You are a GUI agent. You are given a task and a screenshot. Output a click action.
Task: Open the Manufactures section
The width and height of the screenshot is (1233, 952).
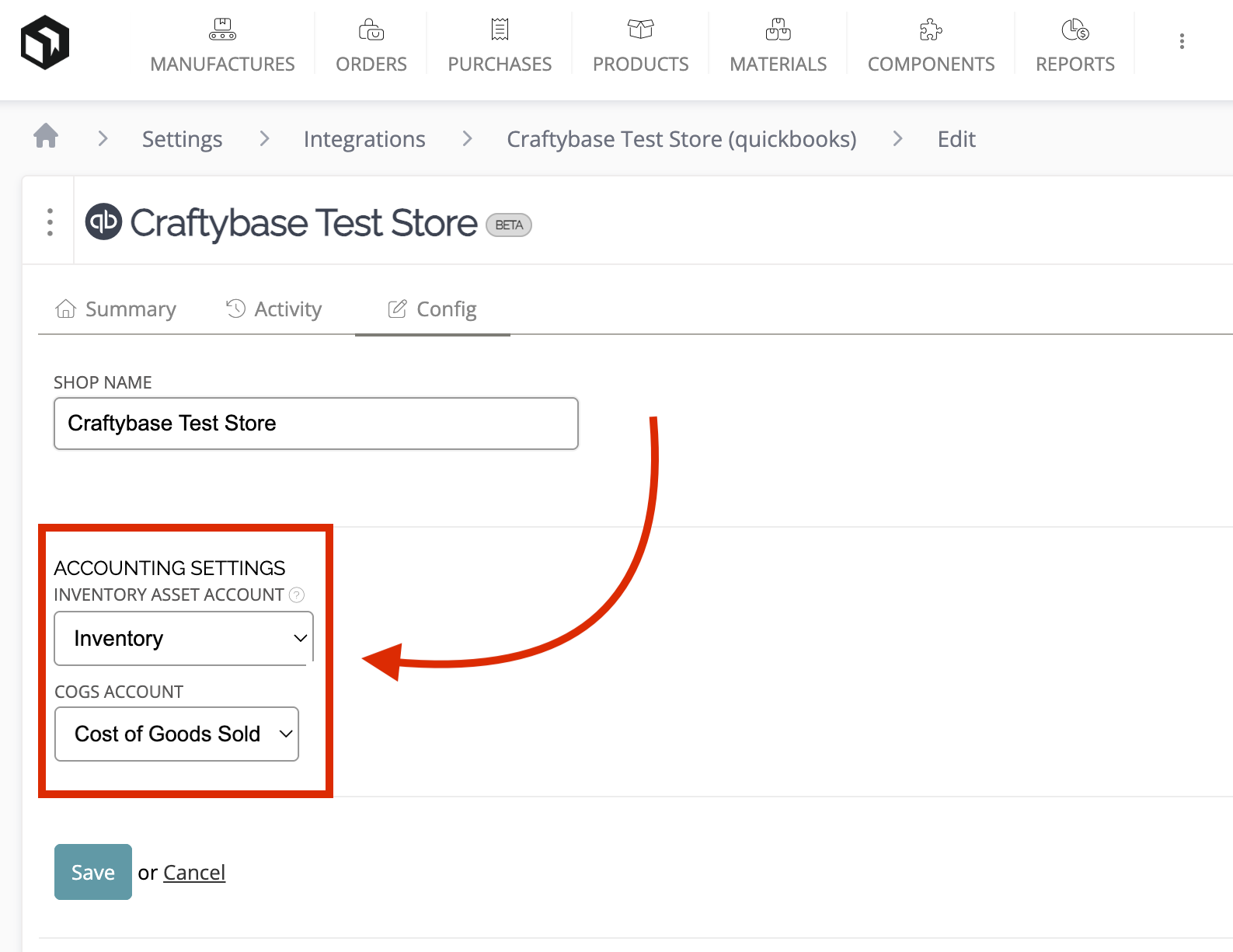tap(222, 47)
